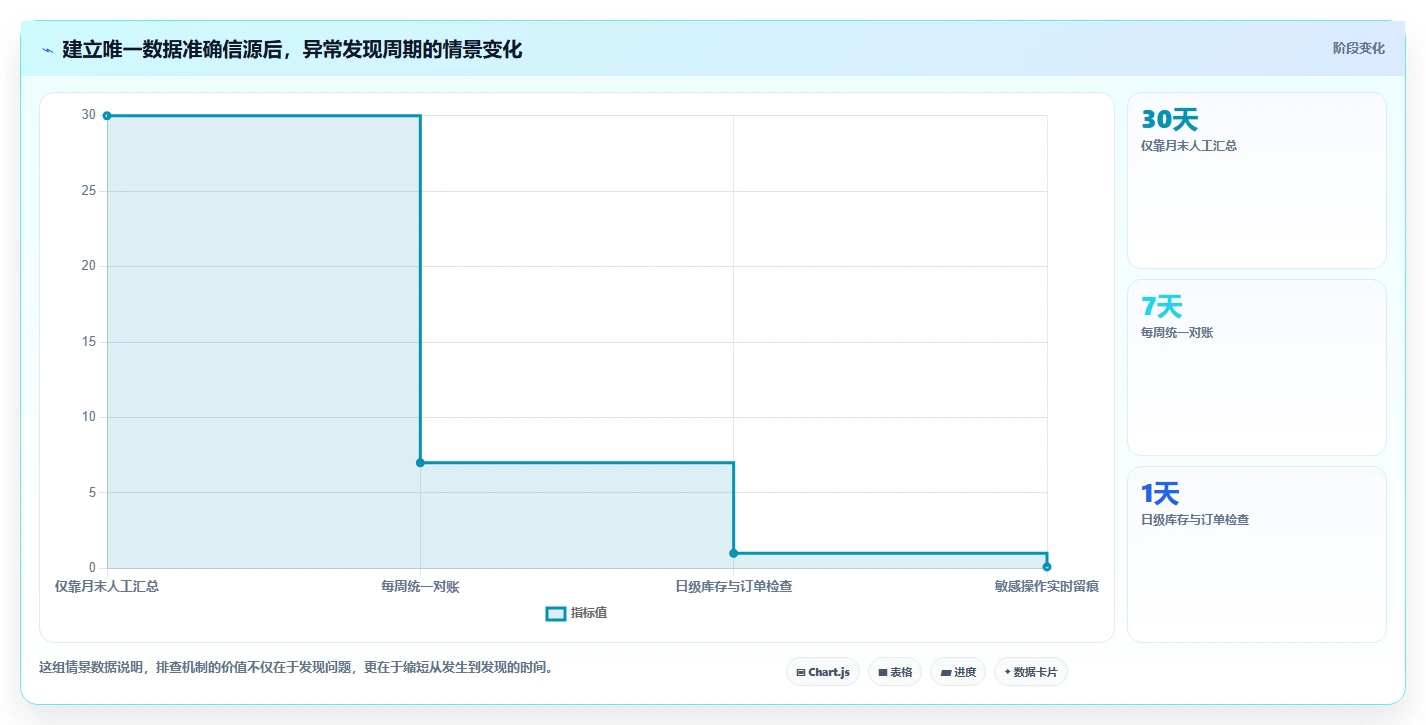Click the 数据卡片 tag chip
This screenshot has width=1426, height=725.
point(1030,672)
